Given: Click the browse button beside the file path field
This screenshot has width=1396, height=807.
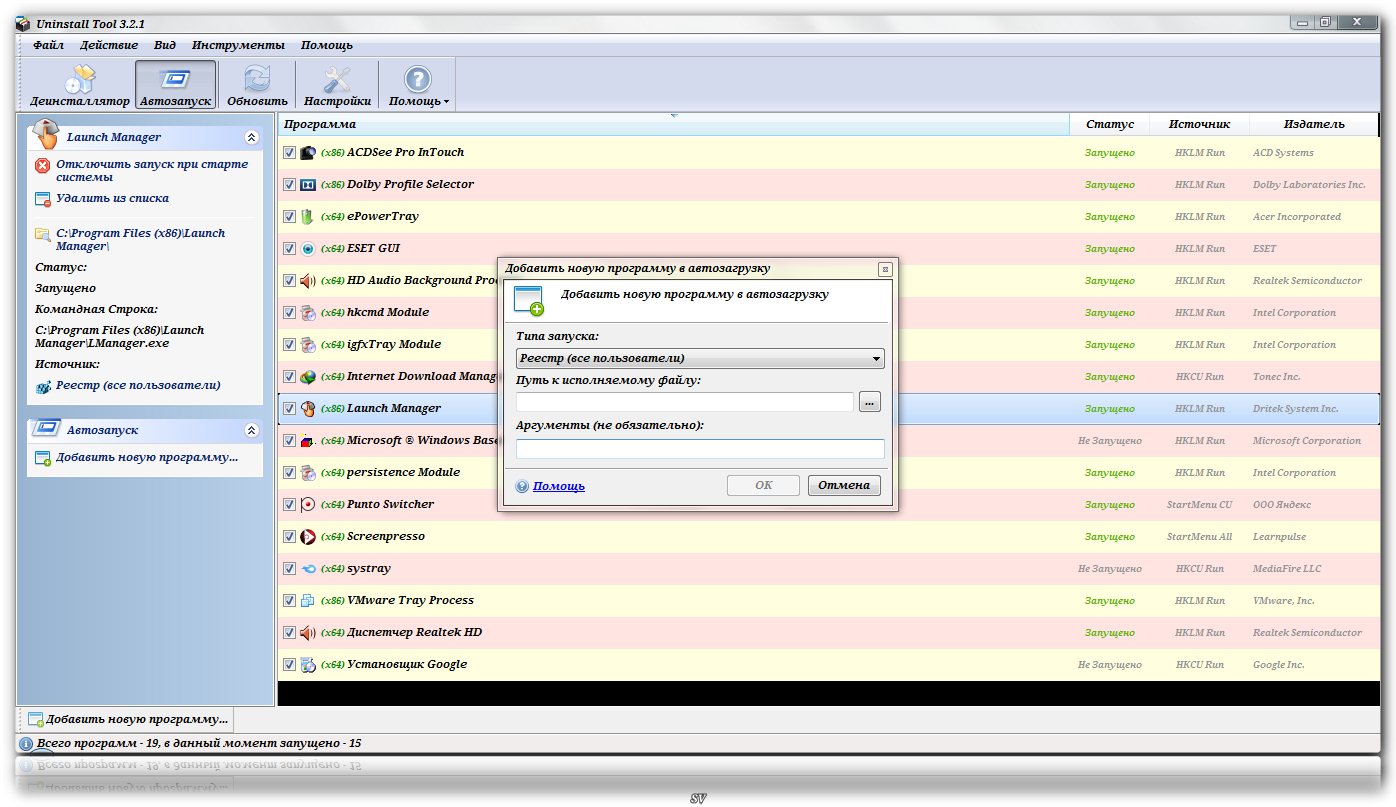Looking at the screenshot, I should coord(869,402).
